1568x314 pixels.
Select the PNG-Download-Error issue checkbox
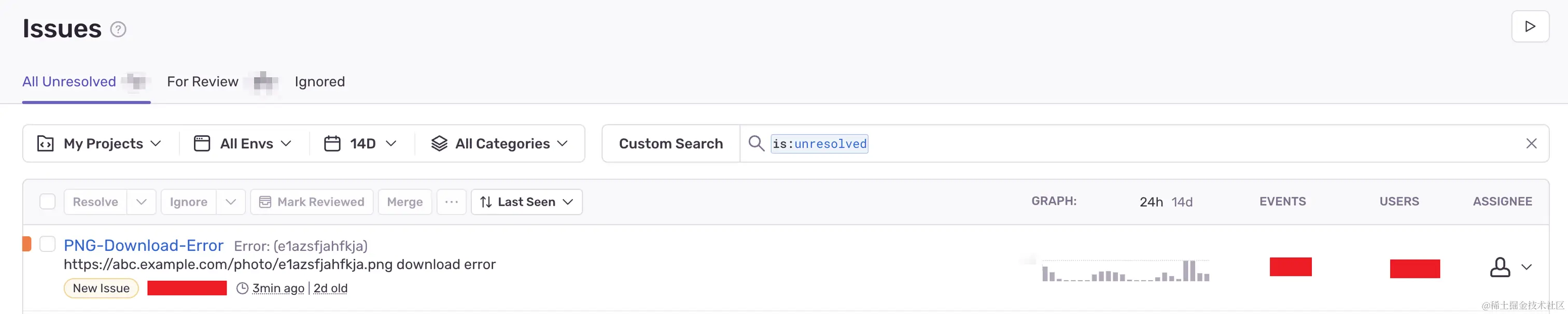coord(48,244)
